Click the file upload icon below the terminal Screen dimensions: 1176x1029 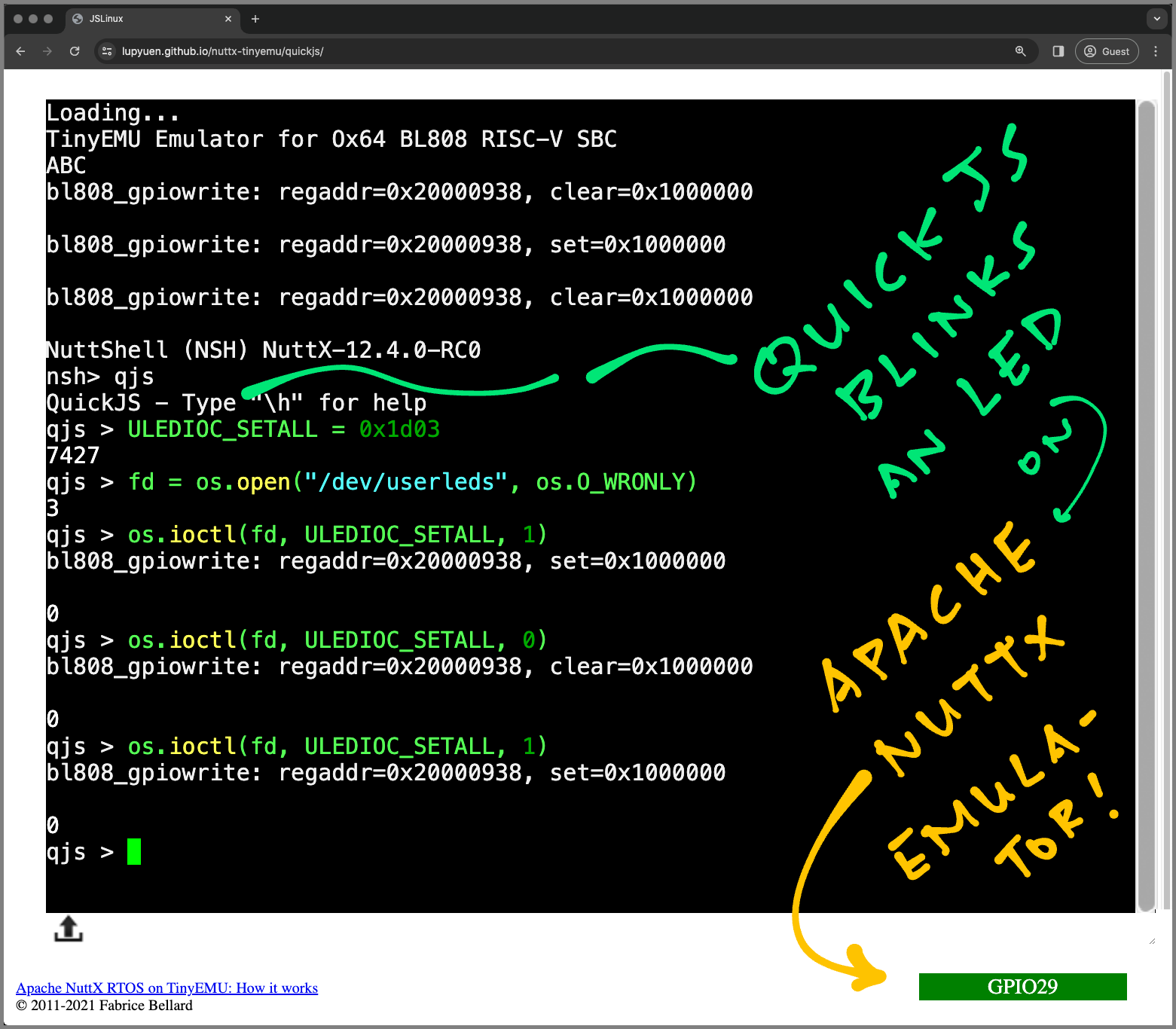click(67, 929)
